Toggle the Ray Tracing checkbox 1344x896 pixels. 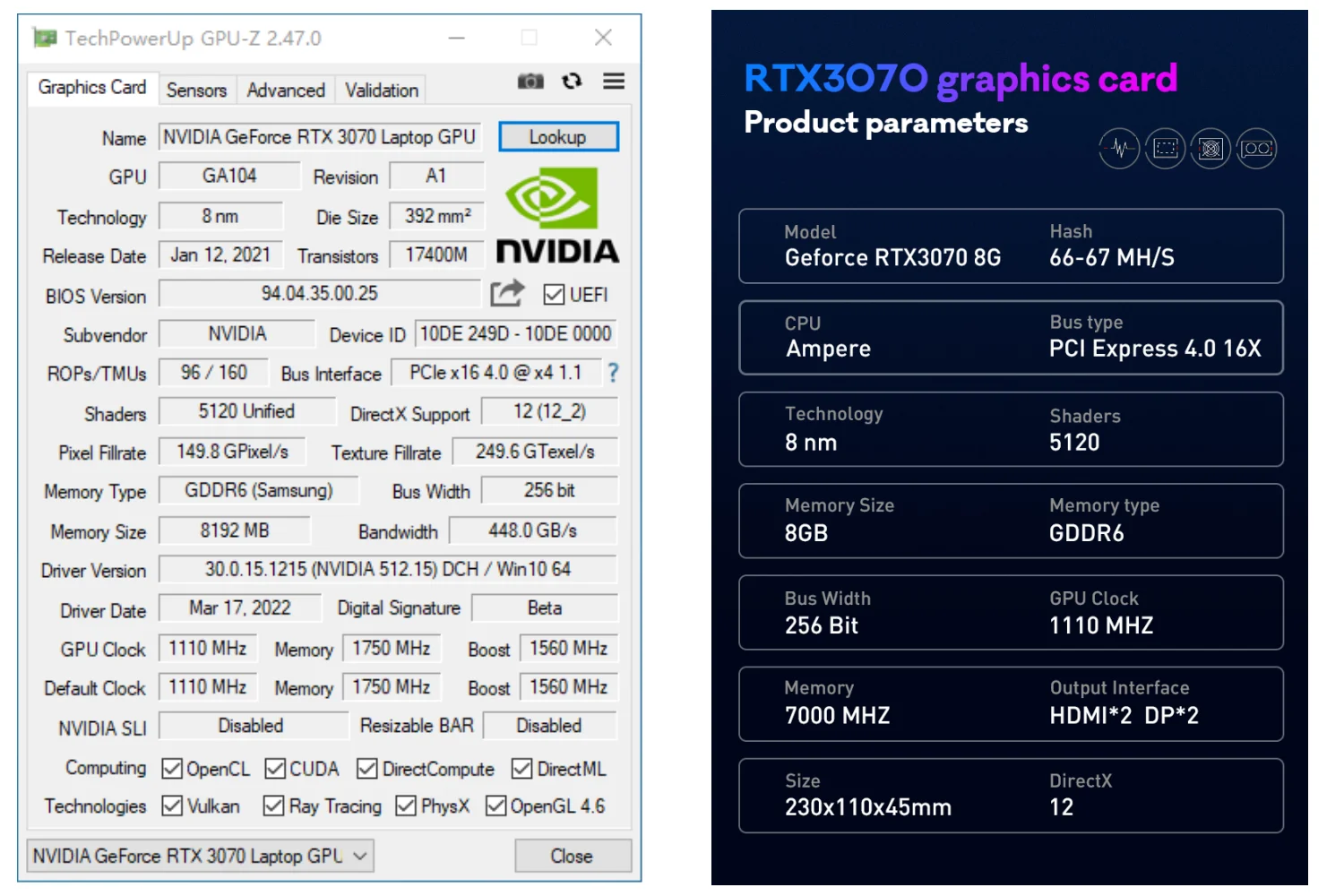[274, 806]
